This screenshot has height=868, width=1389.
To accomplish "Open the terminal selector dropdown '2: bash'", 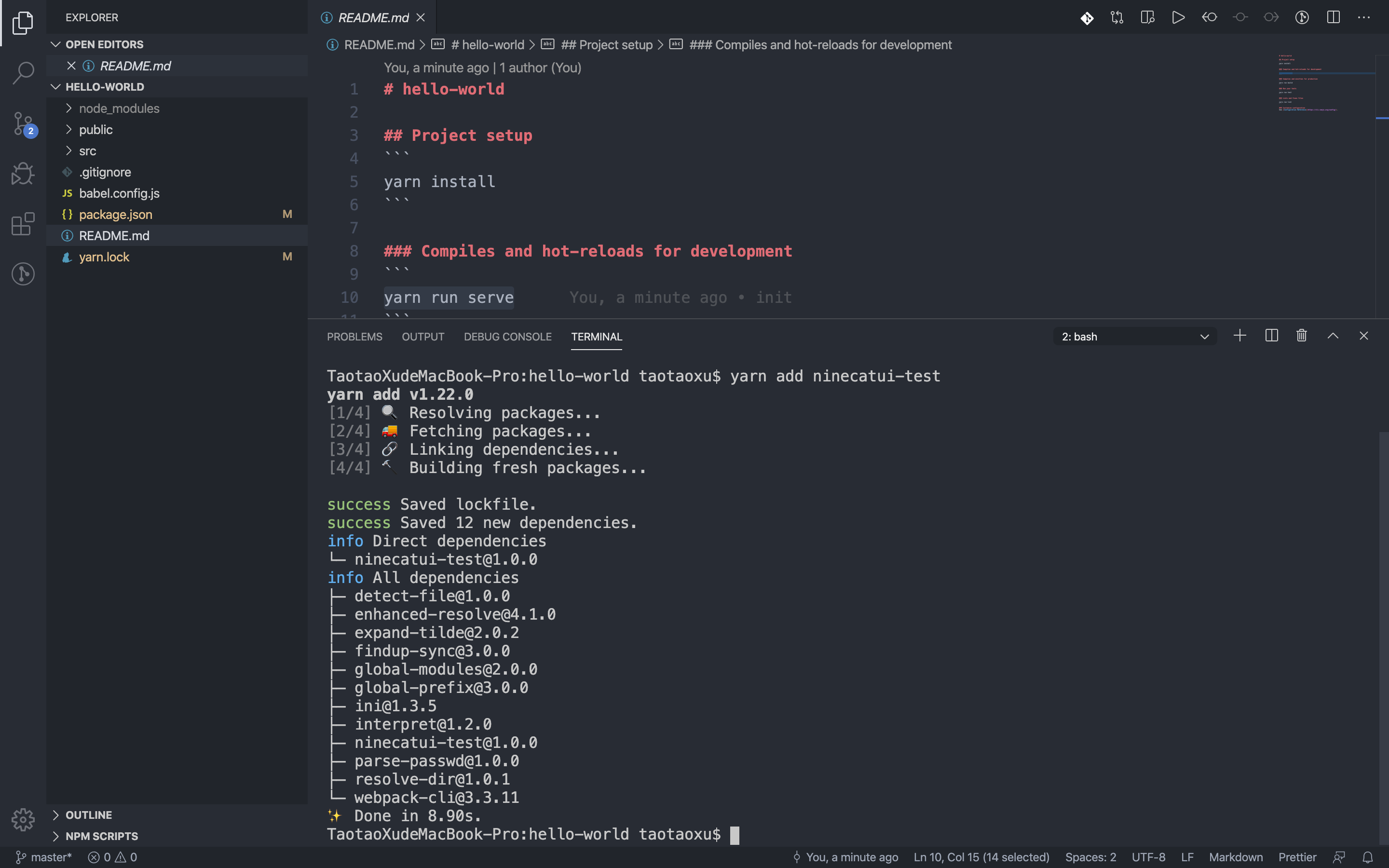I will pyautogui.click(x=1135, y=337).
